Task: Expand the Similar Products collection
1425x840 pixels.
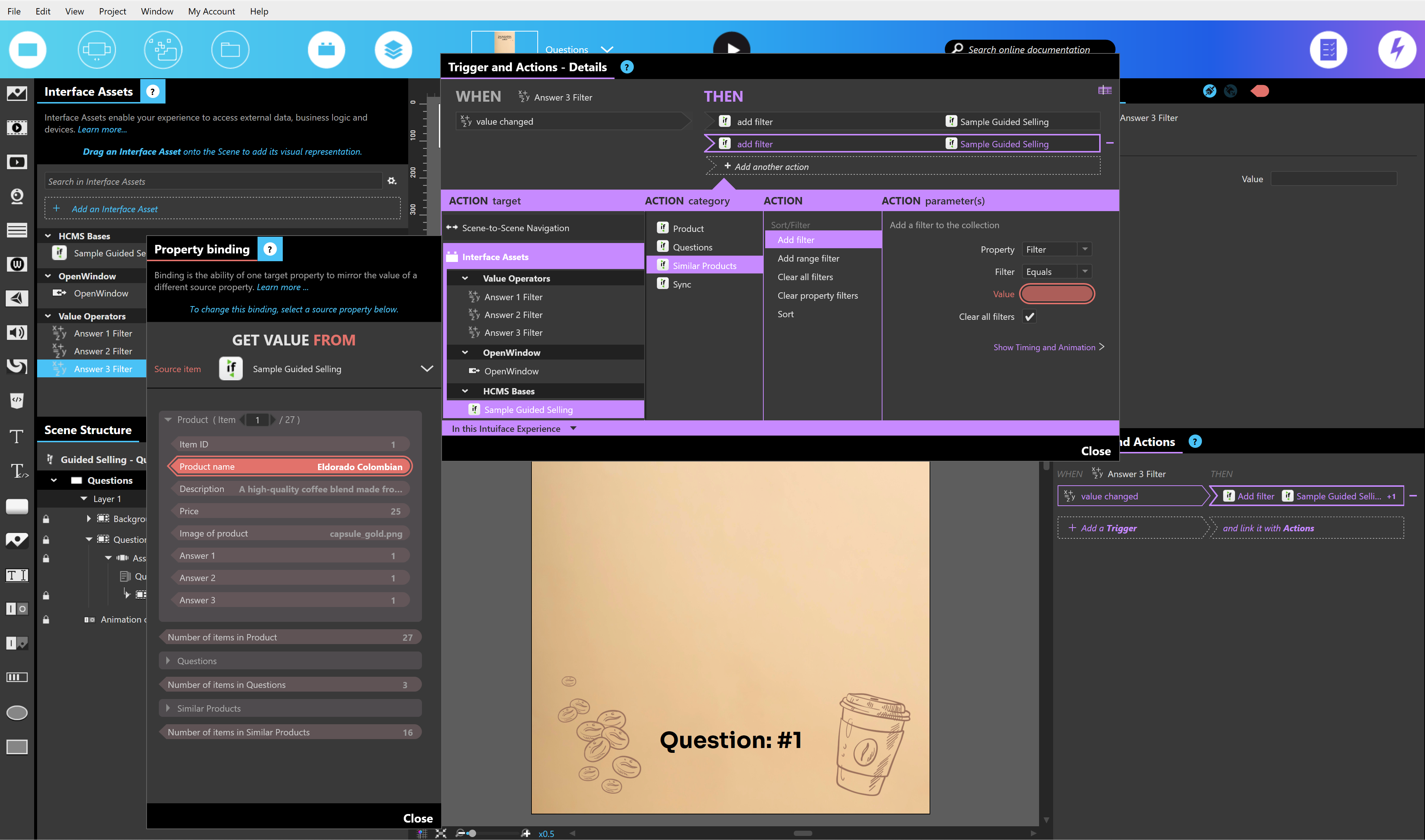Action: (x=168, y=708)
